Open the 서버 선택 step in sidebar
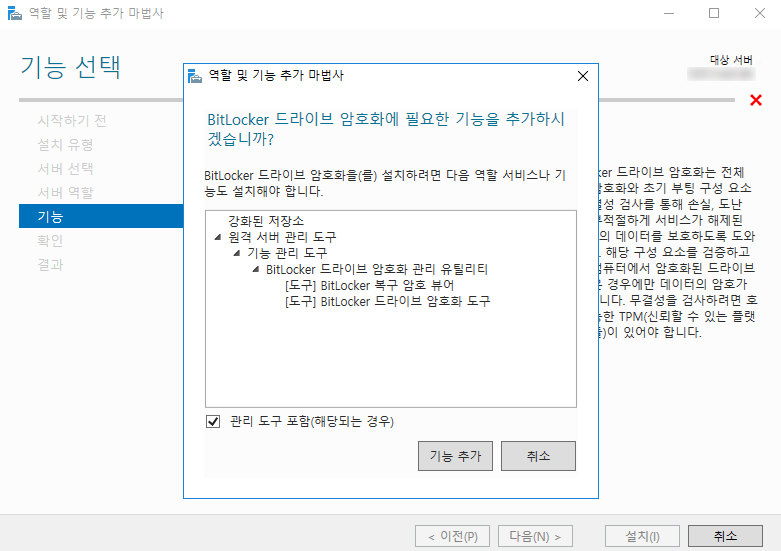781x551 pixels. (65, 168)
